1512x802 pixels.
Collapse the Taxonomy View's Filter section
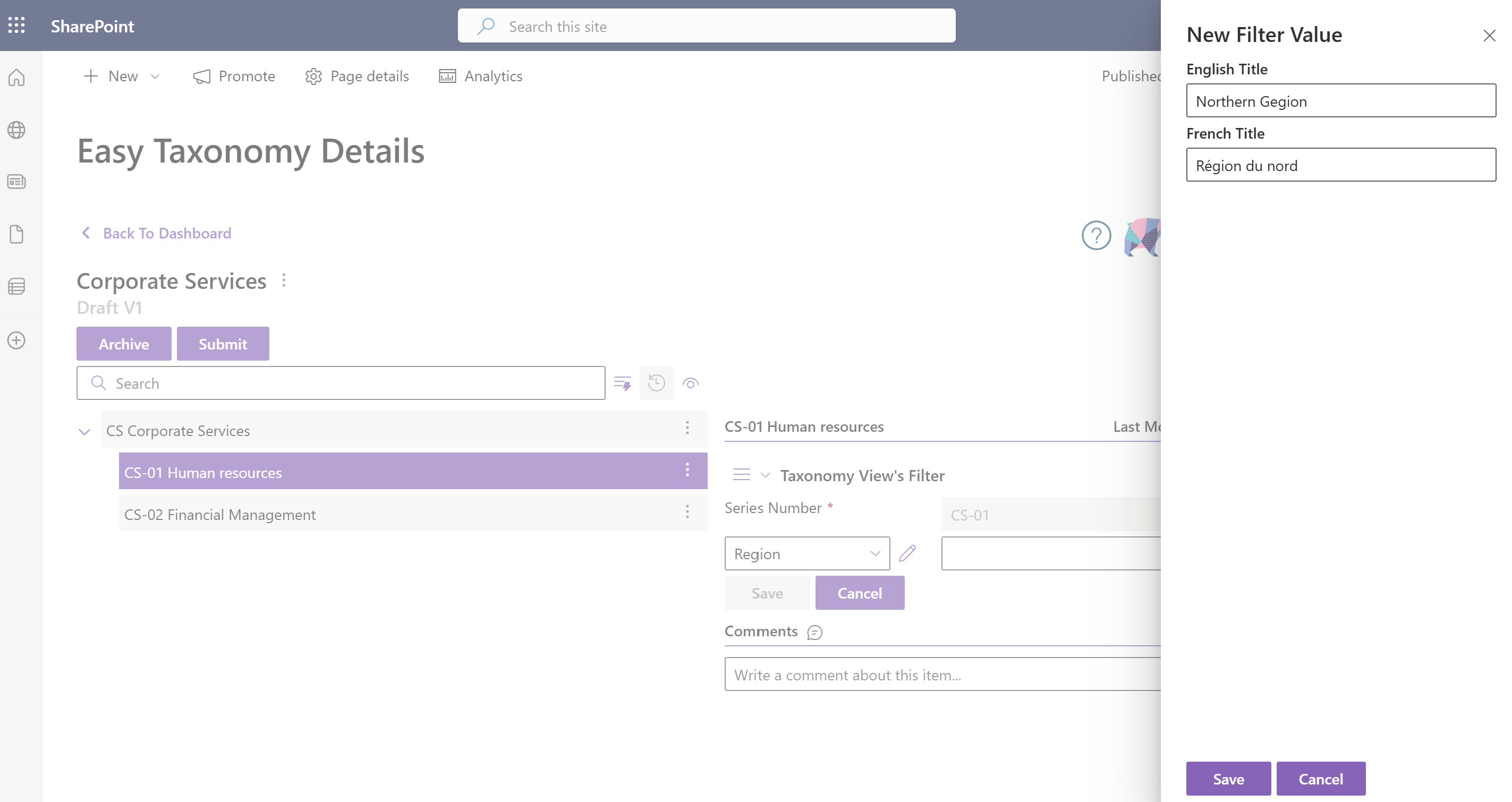(x=766, y=475)
